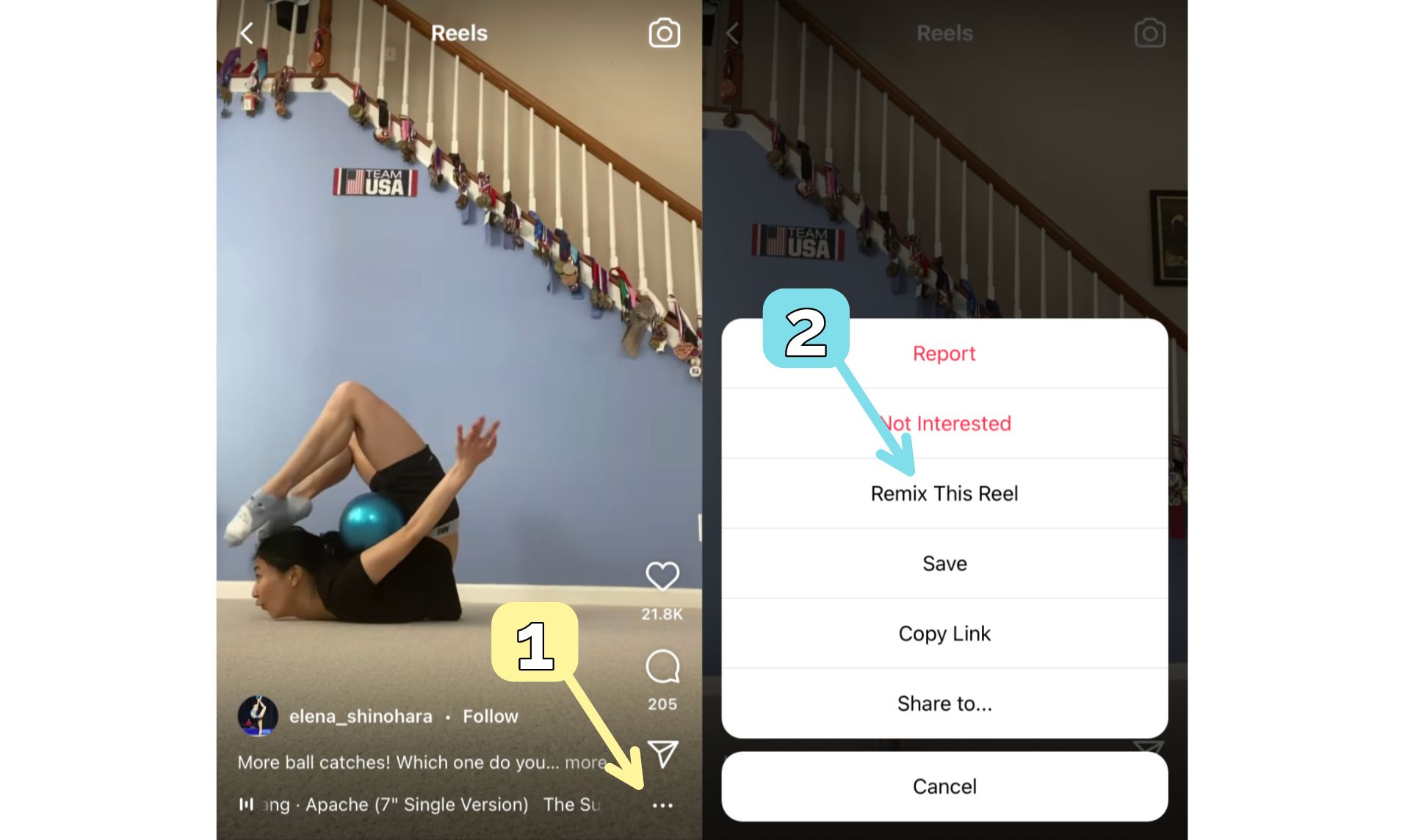Select Save from the context menu
Image resolution: width=1410 pixels, height=840 pixels.
coord(942,562)
